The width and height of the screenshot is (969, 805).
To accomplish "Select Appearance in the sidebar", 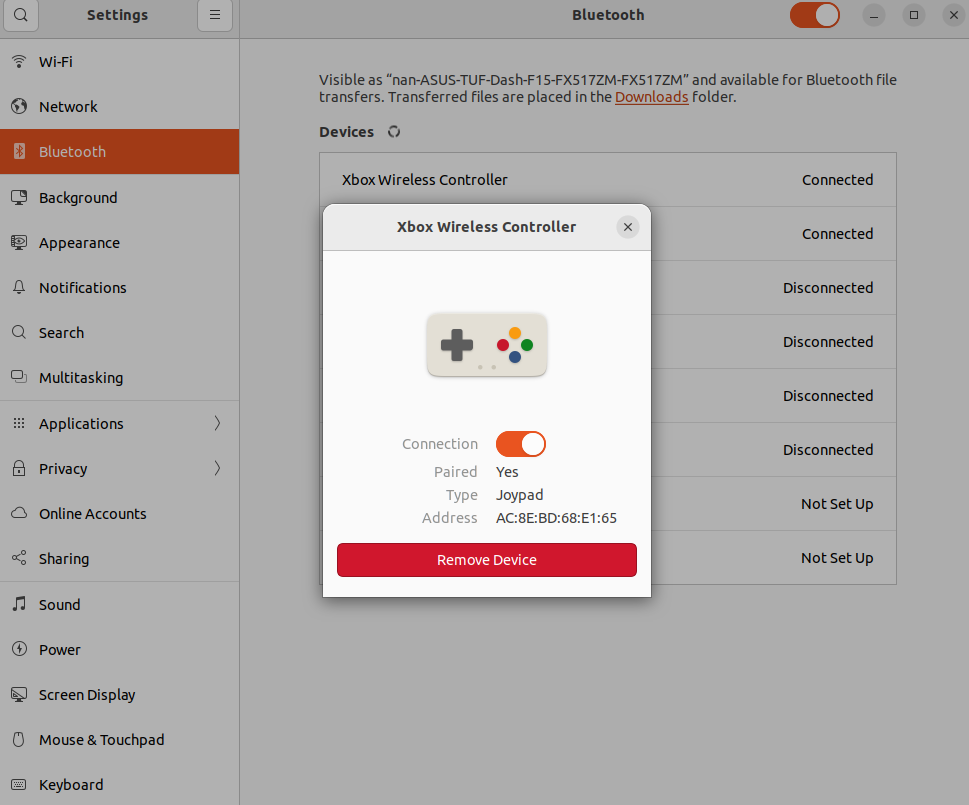I will pos(119,242).
